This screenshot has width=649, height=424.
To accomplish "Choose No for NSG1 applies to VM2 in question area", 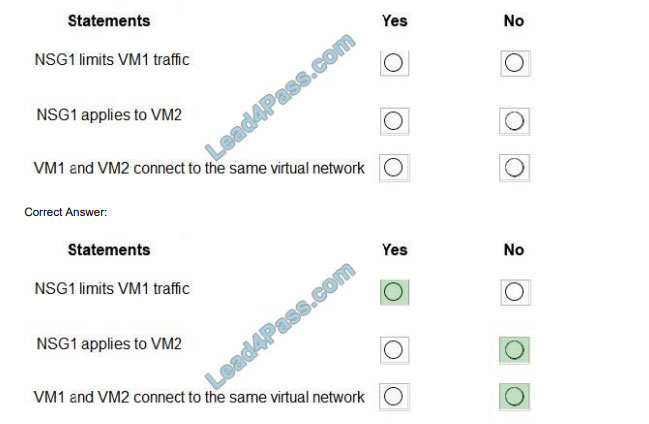I will pos(514,121).
